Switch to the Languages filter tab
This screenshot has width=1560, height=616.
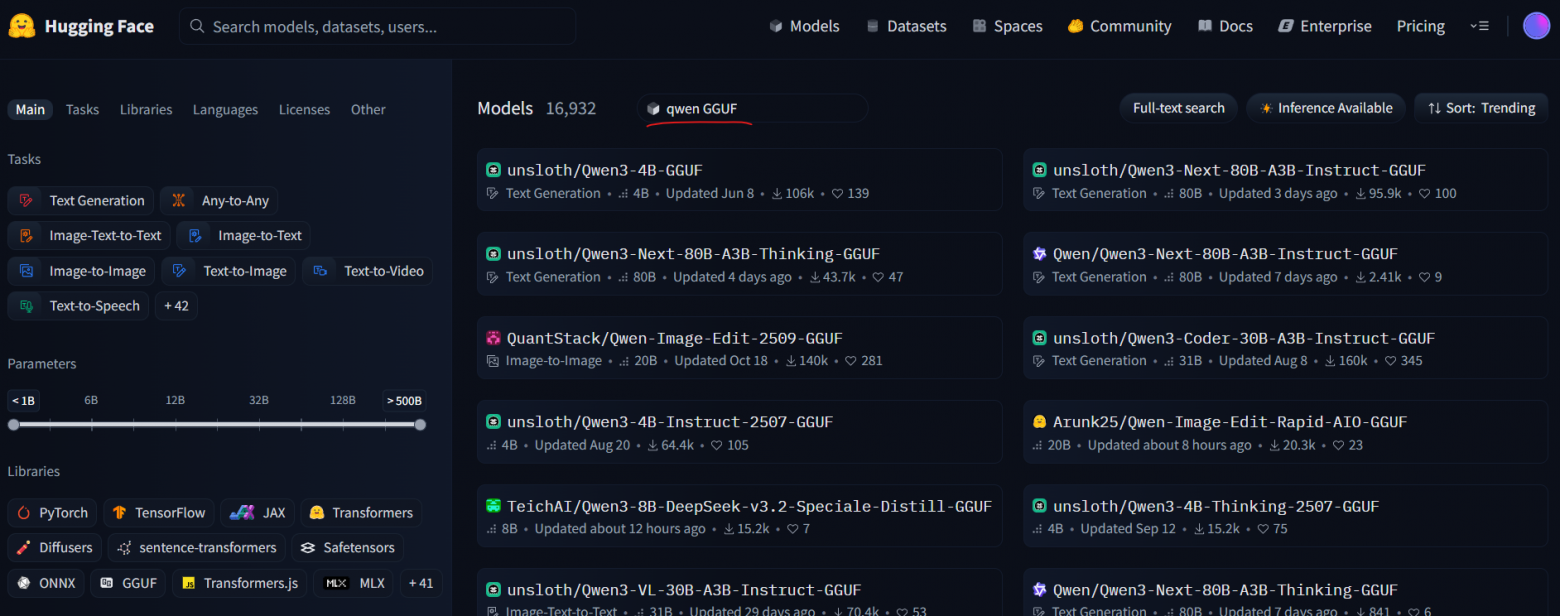[225, 109]
